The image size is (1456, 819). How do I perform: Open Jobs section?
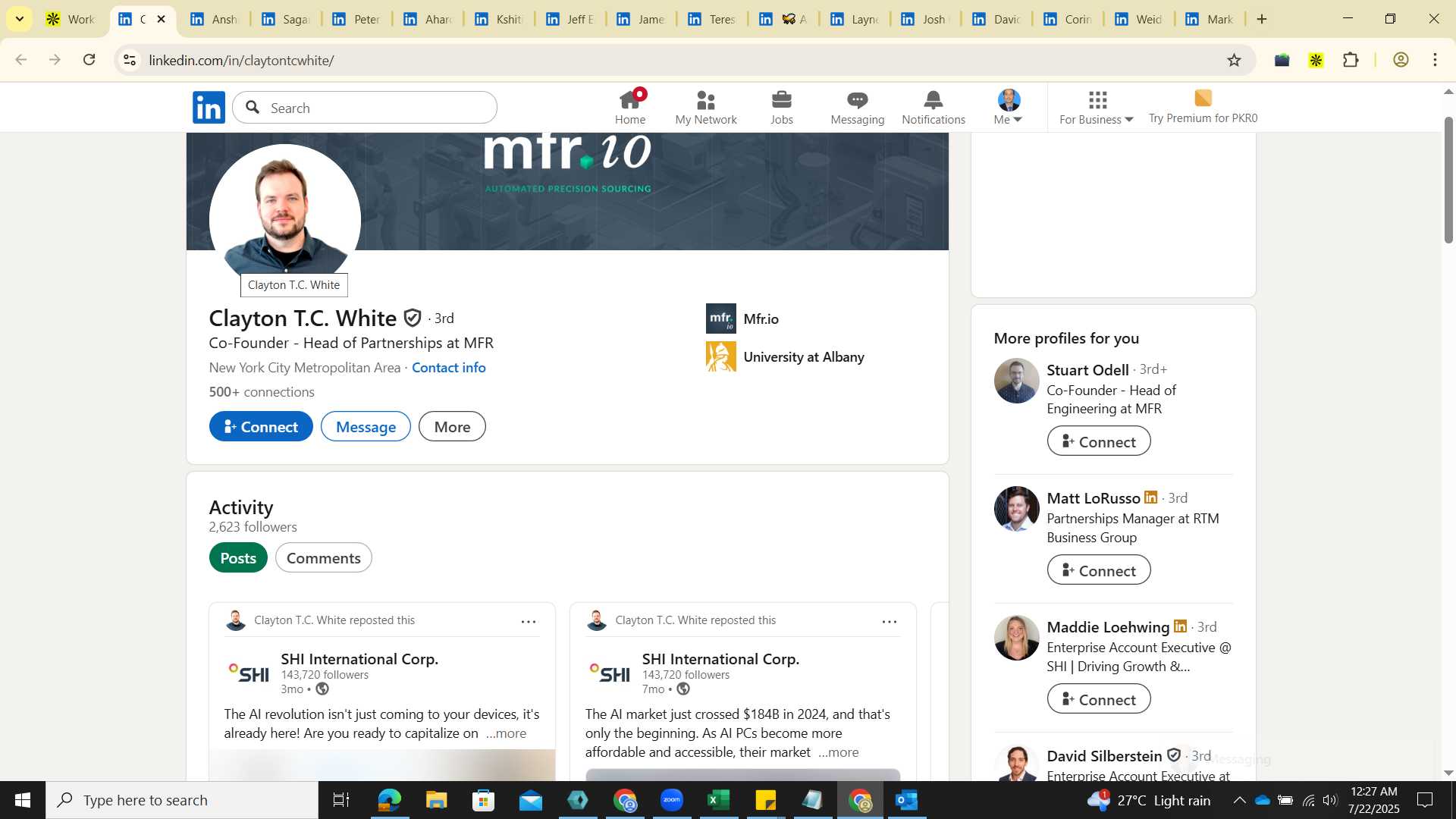[781, 107]
